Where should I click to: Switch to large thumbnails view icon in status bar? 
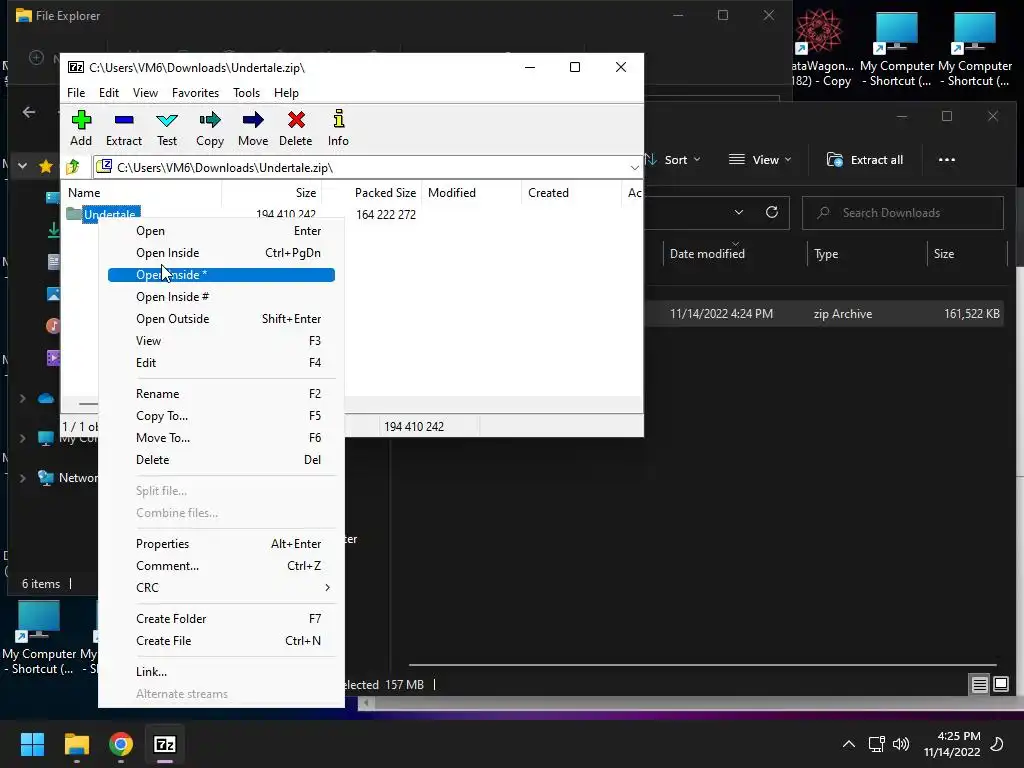click(x=1001, y=684)
